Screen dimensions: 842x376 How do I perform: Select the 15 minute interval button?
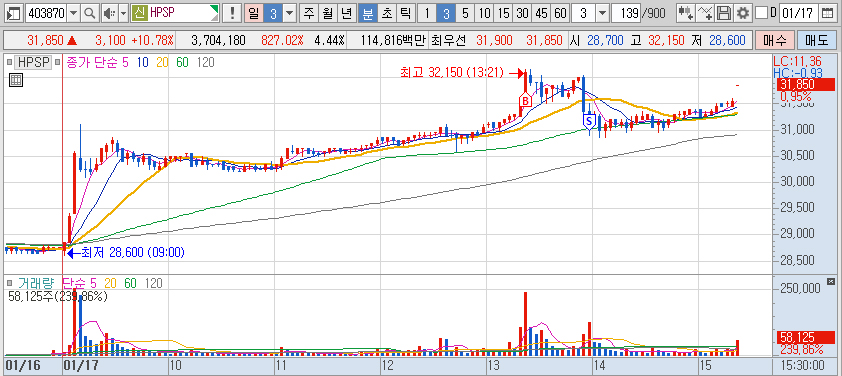coord(503,13)
